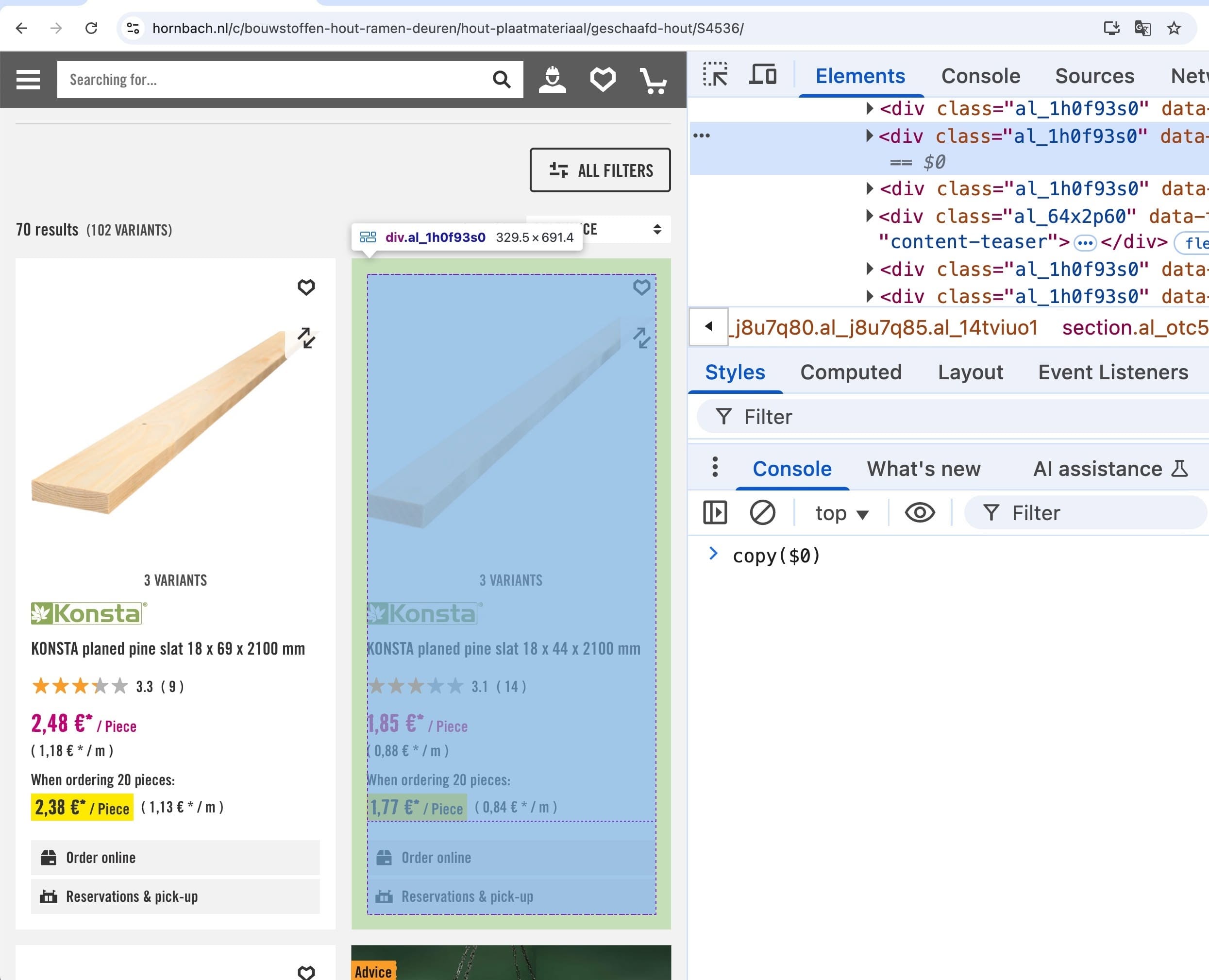Image resolution: width=1209 pixels, height=980 pixels.
Task: Expand the third al_1h0f93s0 div node
Action: coord(869,188)
